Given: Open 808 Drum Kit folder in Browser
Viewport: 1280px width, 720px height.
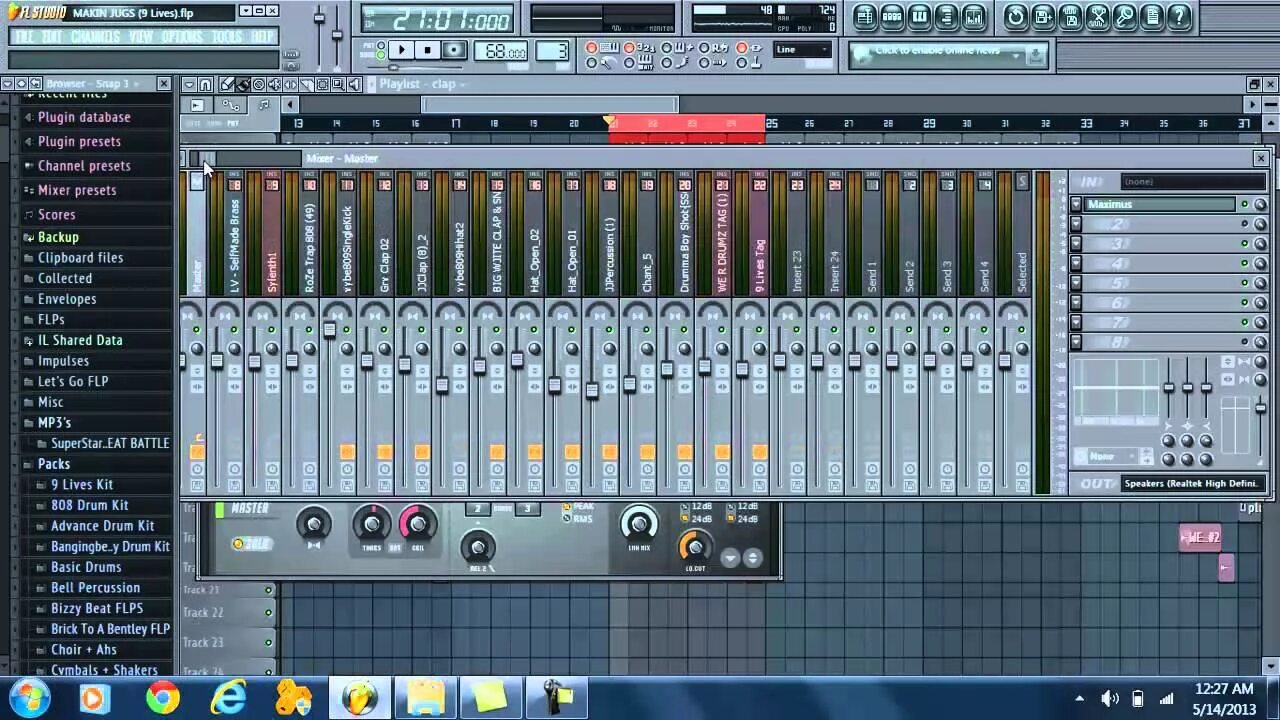Looking at the screenshot, I should point(90,505).
